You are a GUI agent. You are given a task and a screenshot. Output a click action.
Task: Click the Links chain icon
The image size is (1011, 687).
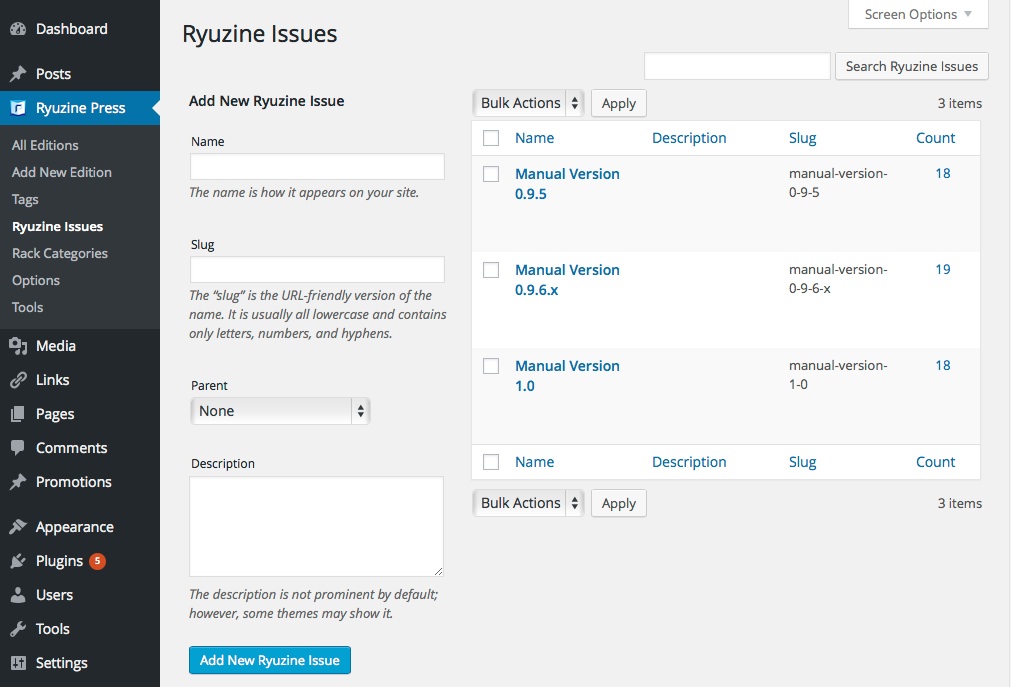18,380
